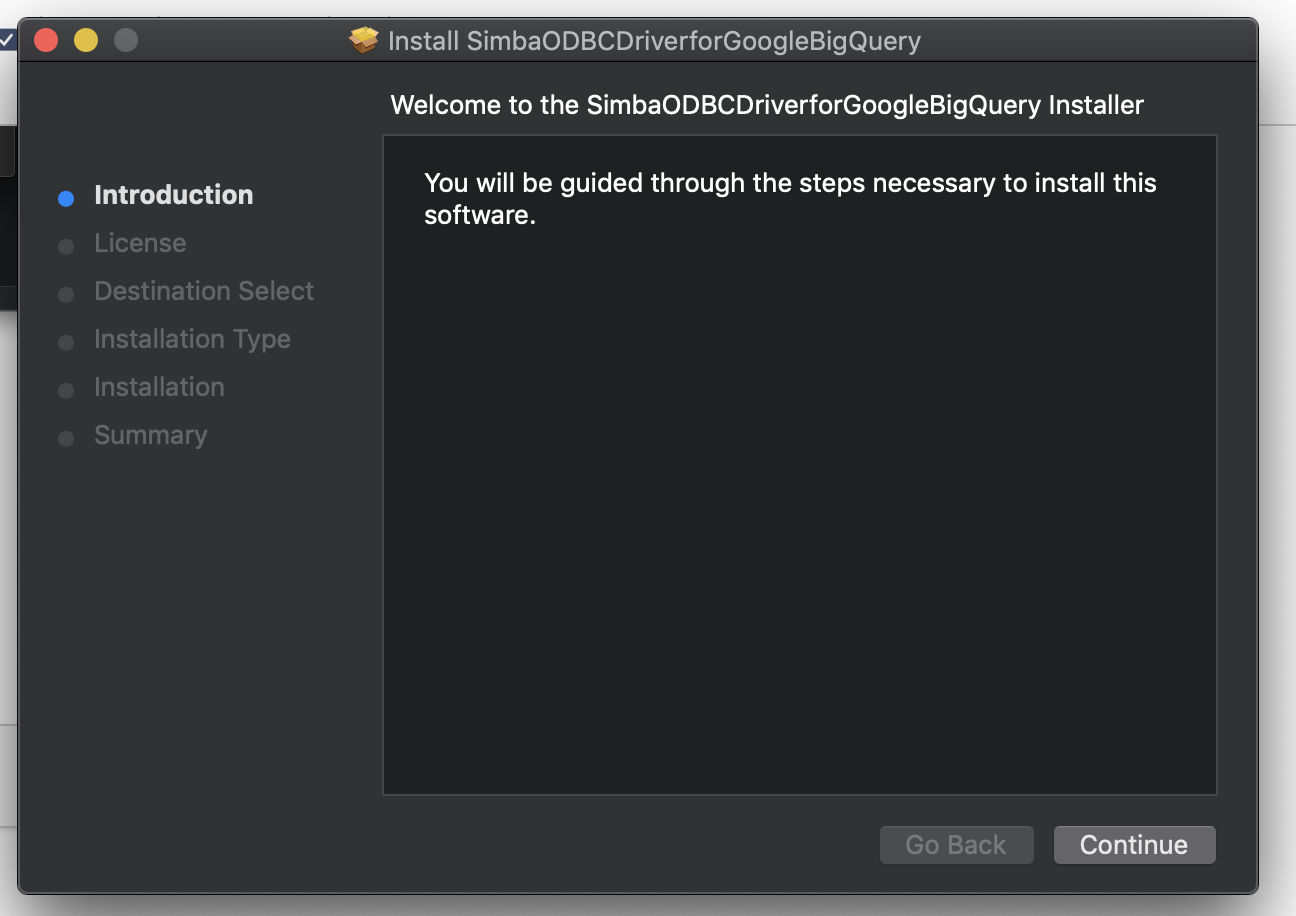Select the Installation step in sidebar
The width and height of the screenshot is (1296, 916).
159,387
